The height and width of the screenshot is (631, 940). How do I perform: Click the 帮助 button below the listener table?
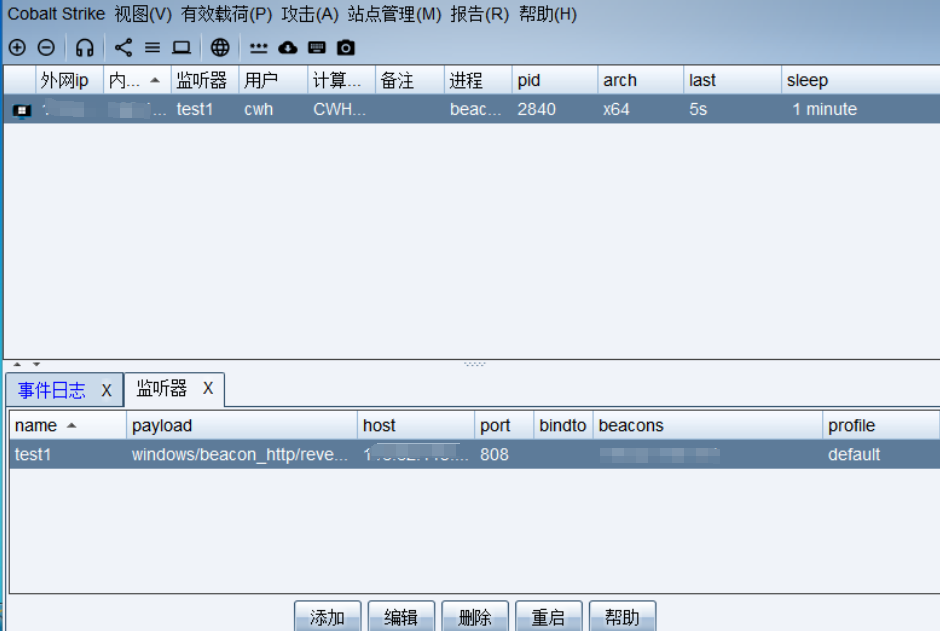point(622,617)
